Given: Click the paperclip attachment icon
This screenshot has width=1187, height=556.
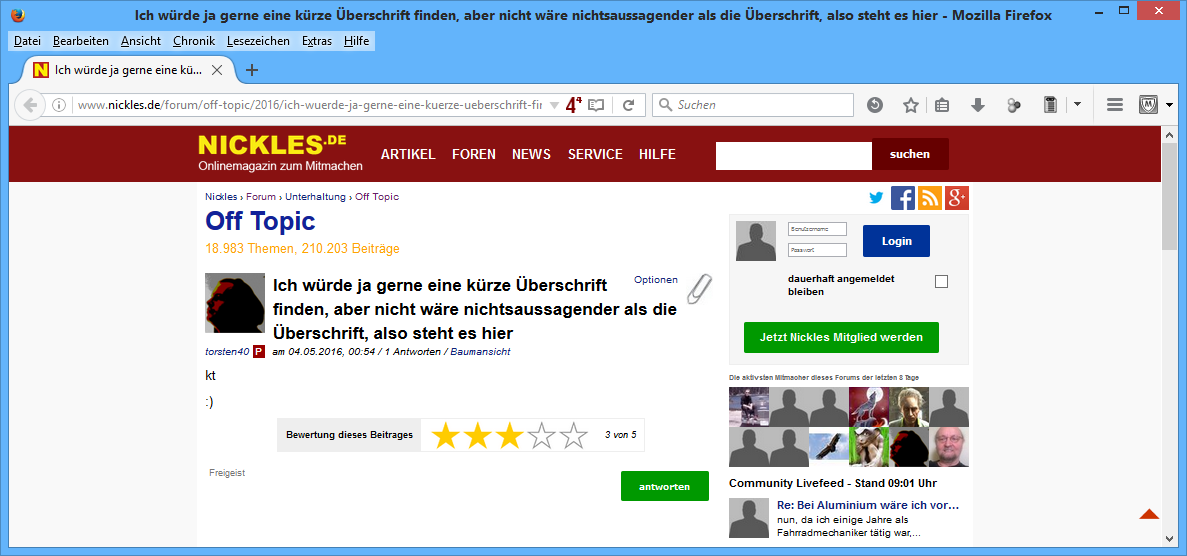Looking at the screenshot, I should pos(700,289).
